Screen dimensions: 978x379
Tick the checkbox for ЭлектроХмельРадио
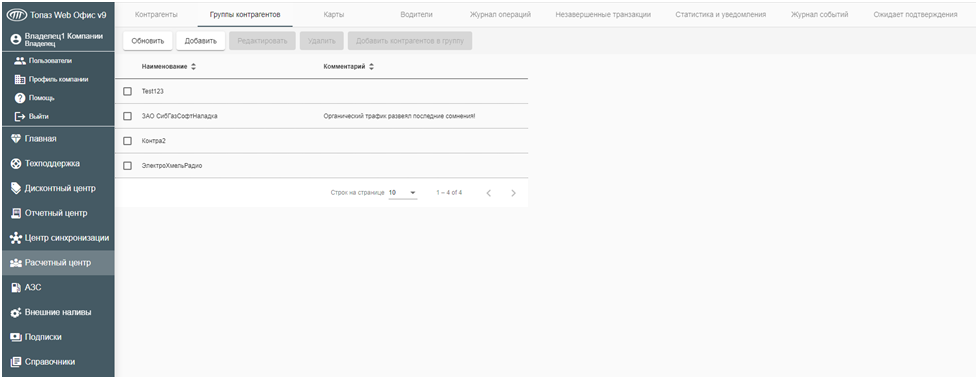pyautogui.click(x=128, y=166)
